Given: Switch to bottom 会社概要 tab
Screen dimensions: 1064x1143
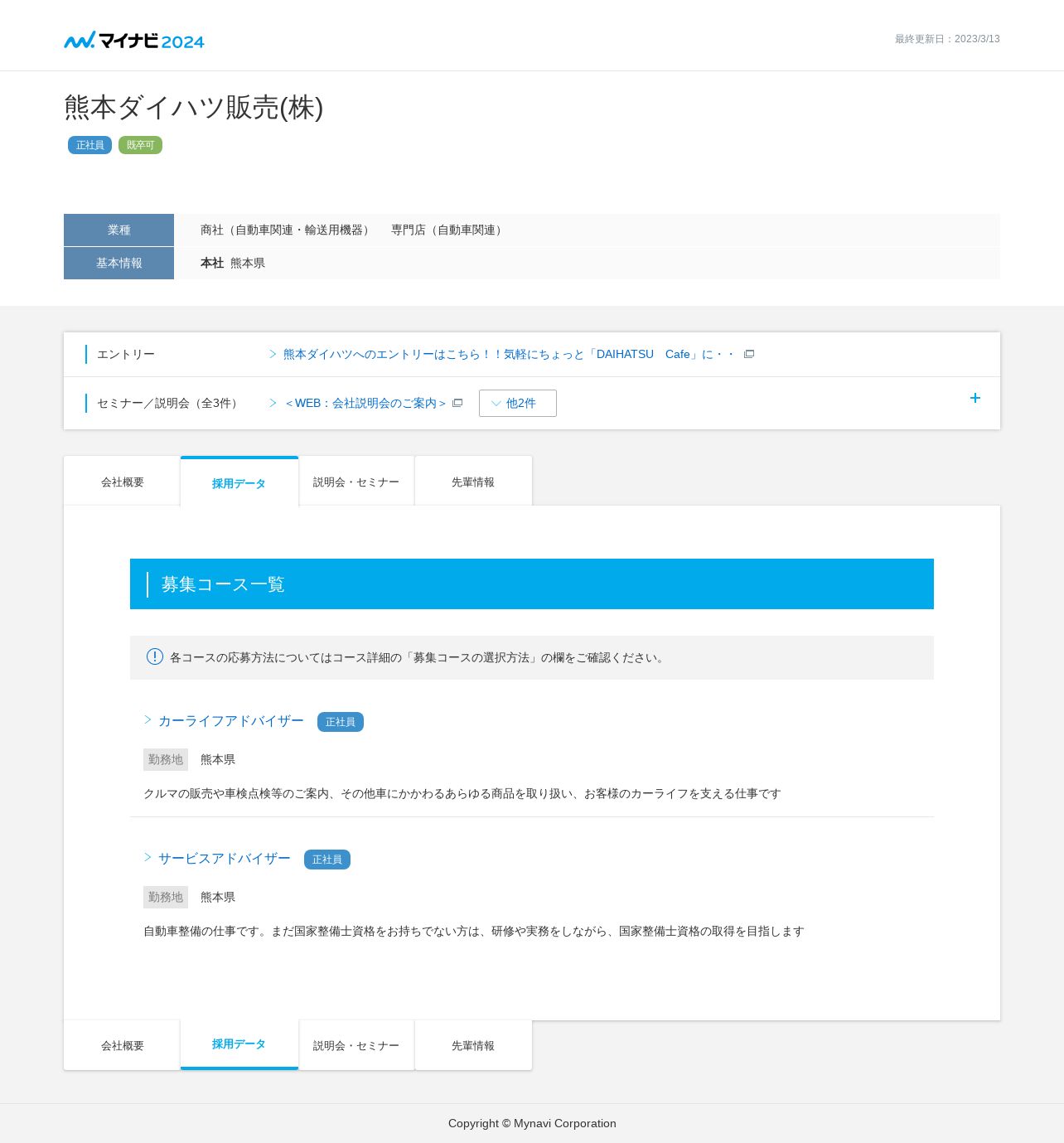Looking at the screenshot, I should 122,1045.
